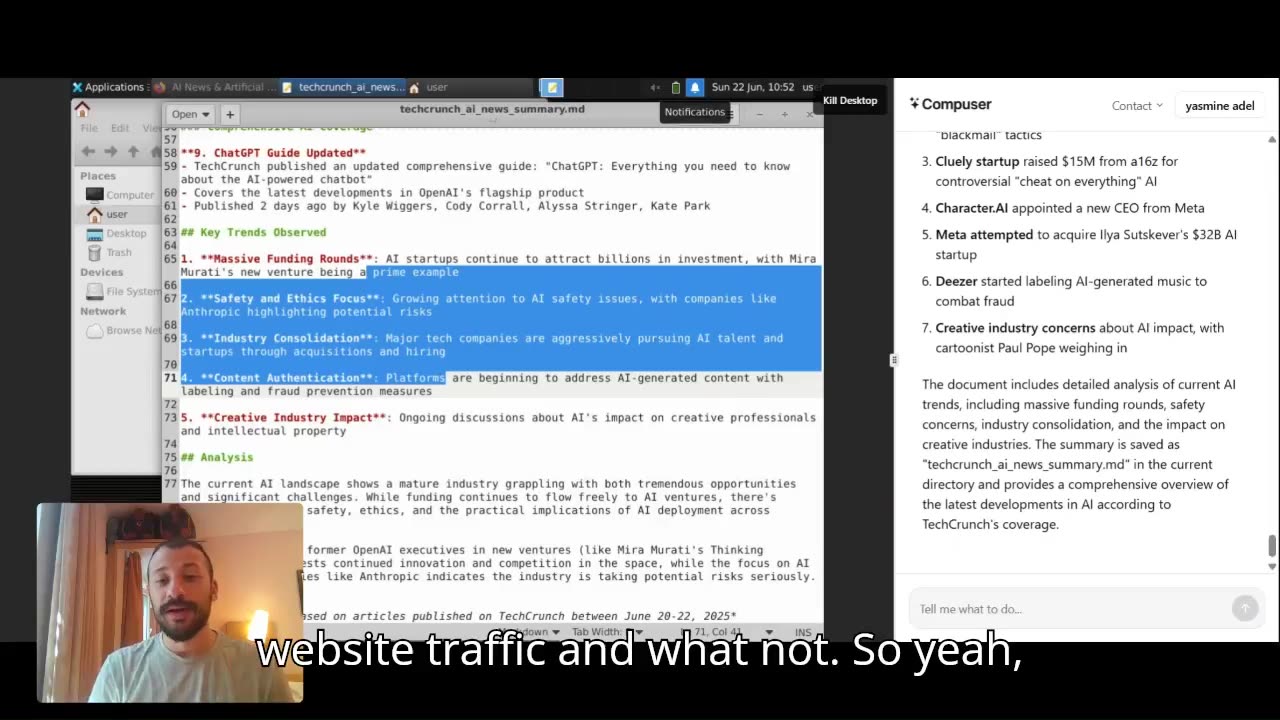The image size is (1280, 720).
Task: Click the yasmine adel account button
Action: click(x=1219, y=105)
